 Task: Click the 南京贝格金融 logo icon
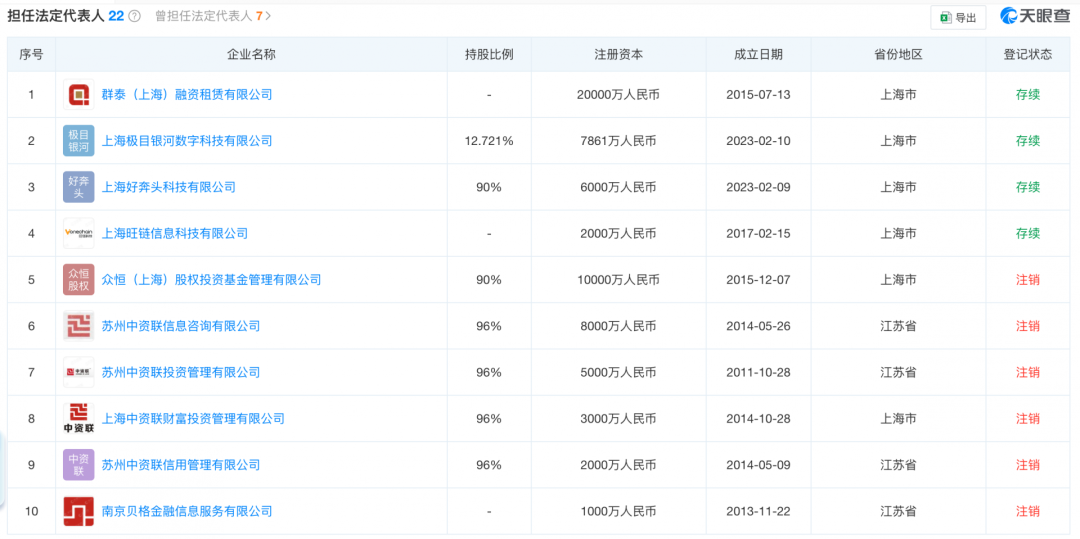(x=78, y=511)
